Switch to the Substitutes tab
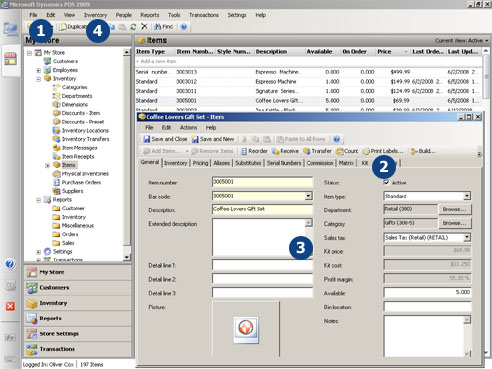This screenshot has width=492, height=369. coord(248,163)
